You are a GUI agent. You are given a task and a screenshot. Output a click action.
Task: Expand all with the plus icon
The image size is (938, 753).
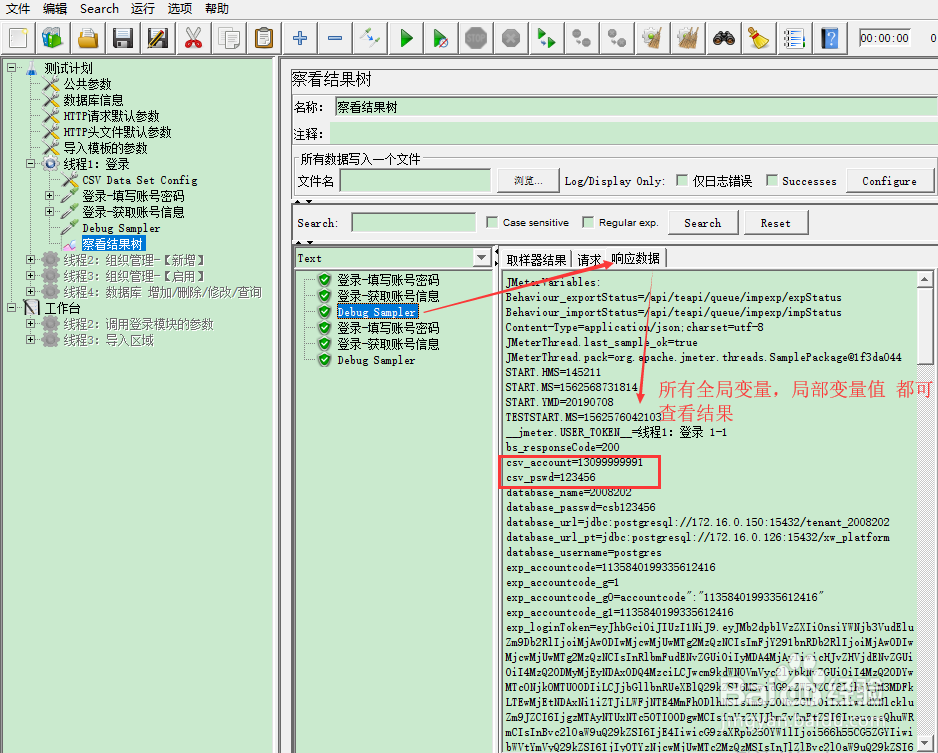pos(300,38)
